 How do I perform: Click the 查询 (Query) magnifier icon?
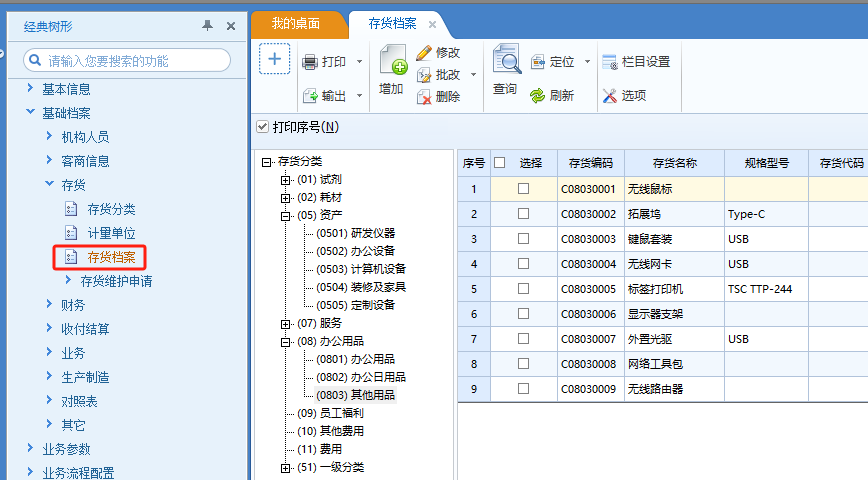pyautogui.click(x=506, y=62)
